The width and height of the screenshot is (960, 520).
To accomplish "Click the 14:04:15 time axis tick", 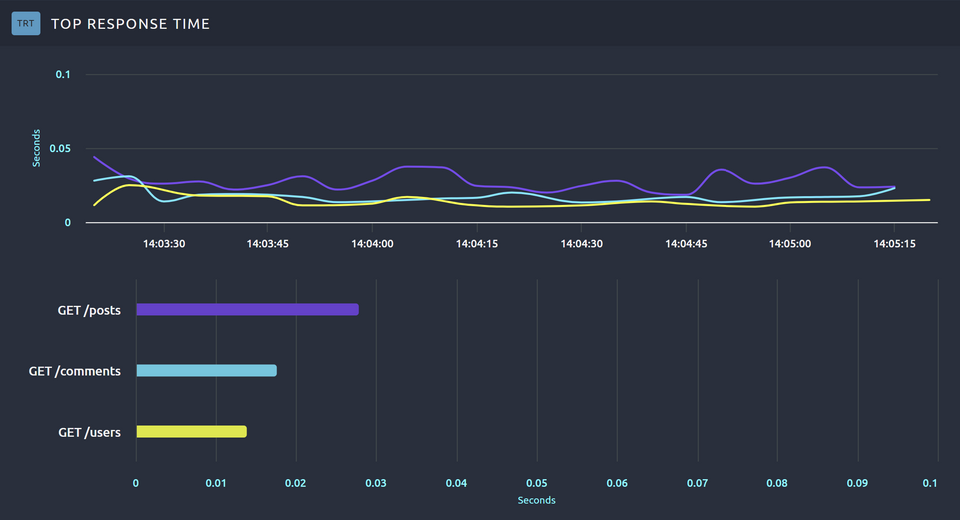I will coord(476,243).
